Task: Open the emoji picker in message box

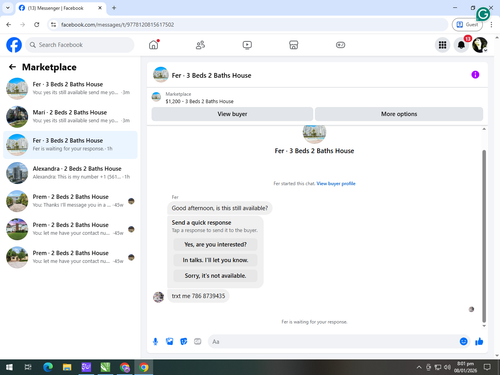Action: coord(463,341)
